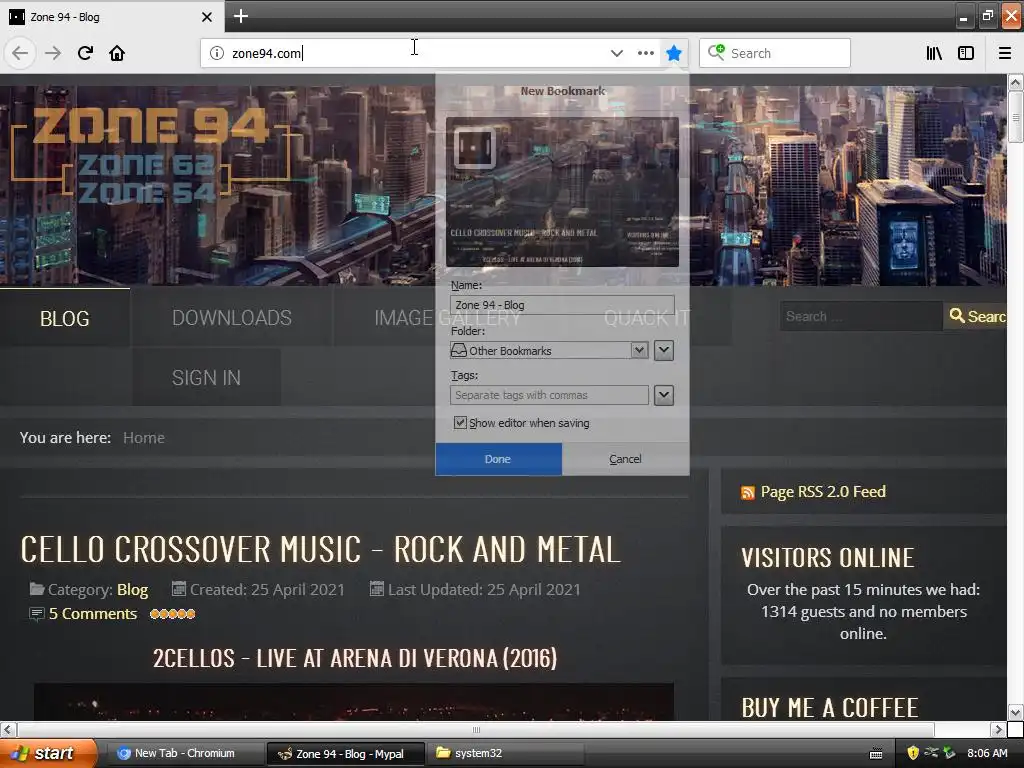Viewport: 1024px width, 768px height.
Task: Click the vertical scrollbar up arrow
Action: (x=1015, y=82)
